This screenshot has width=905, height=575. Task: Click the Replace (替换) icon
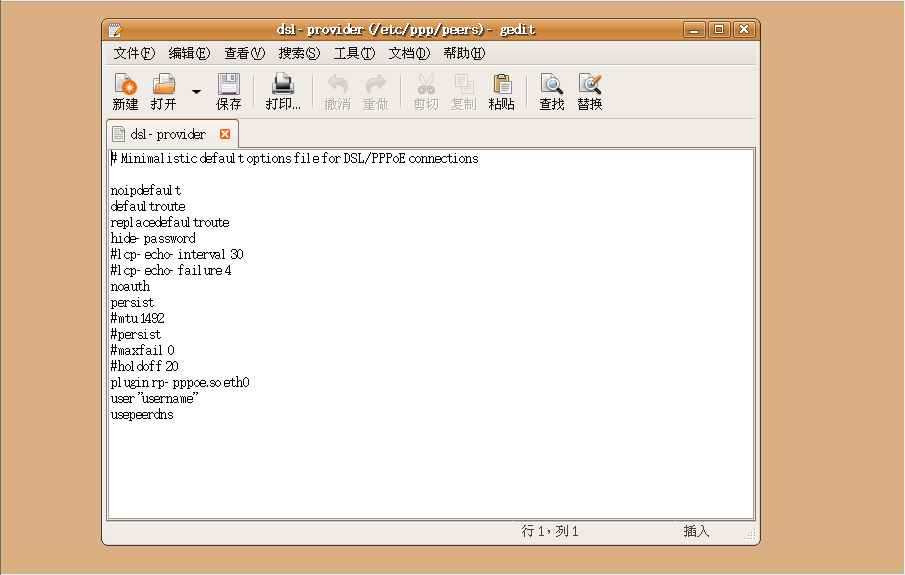[590, 84]
